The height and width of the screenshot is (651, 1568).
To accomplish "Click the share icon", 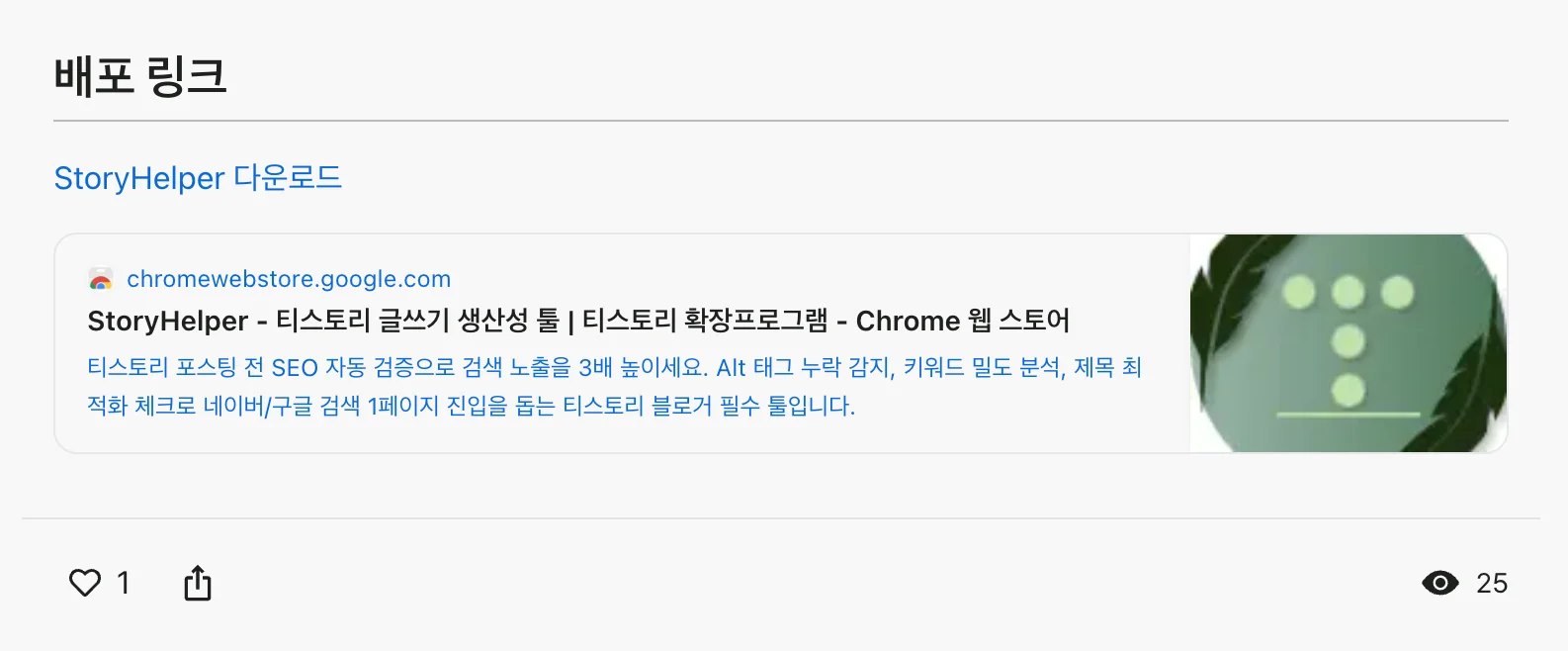I will [x=198, y=583].
